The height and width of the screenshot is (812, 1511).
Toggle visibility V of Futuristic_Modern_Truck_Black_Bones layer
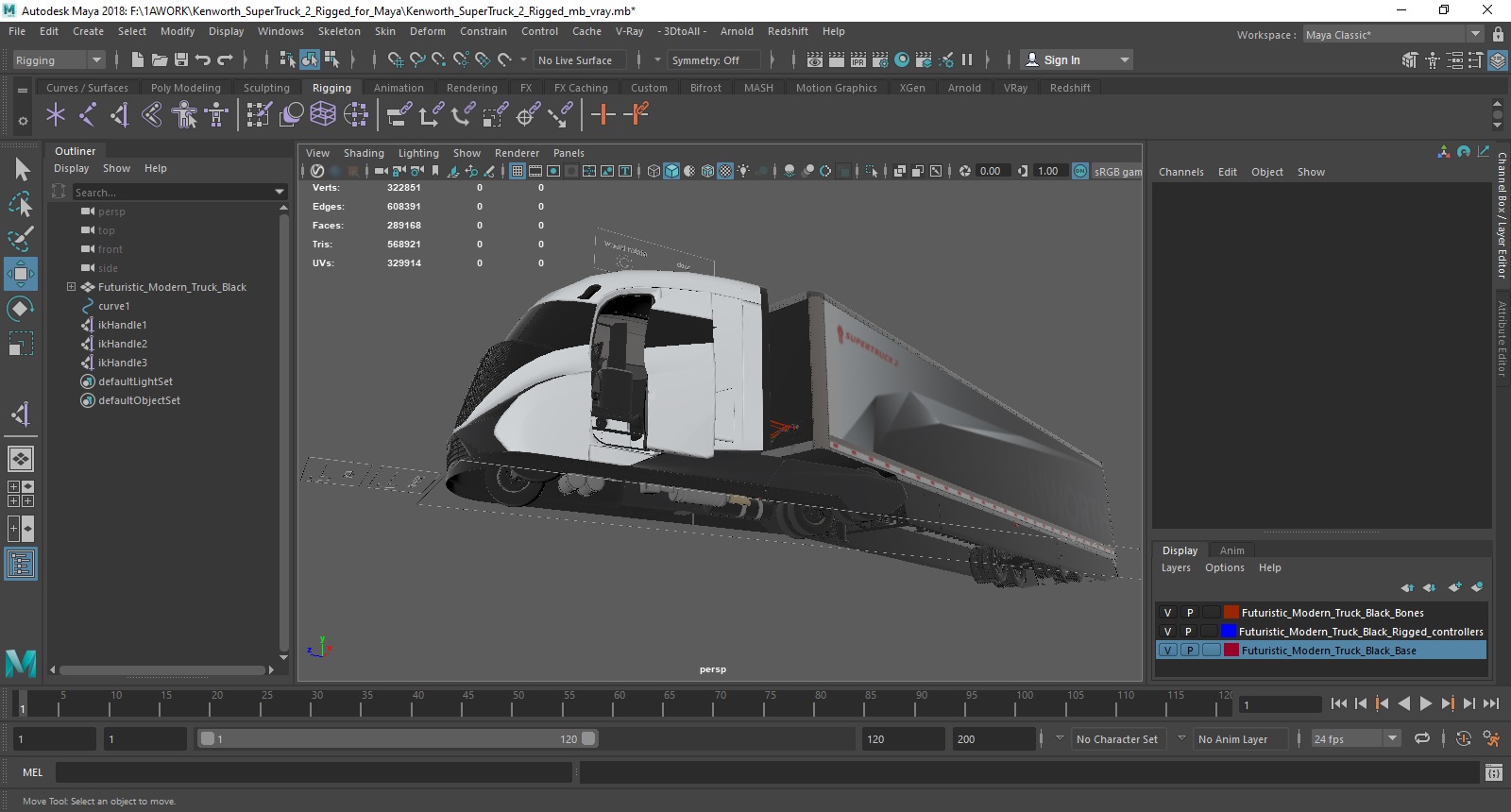tap(1168, 613)
